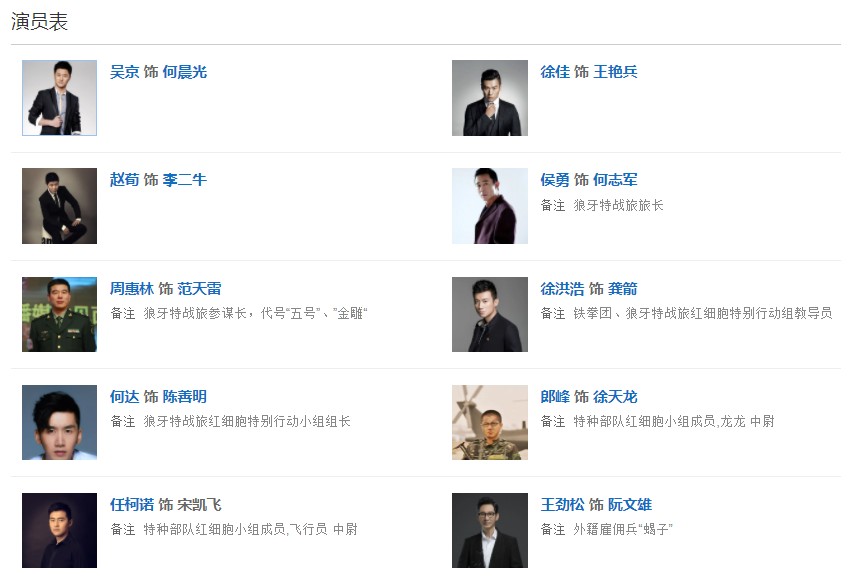Viewport: 863px width, 583px height.
Task: Open the portrait thumbnail beside 侯勇
Action: [489, 206]
